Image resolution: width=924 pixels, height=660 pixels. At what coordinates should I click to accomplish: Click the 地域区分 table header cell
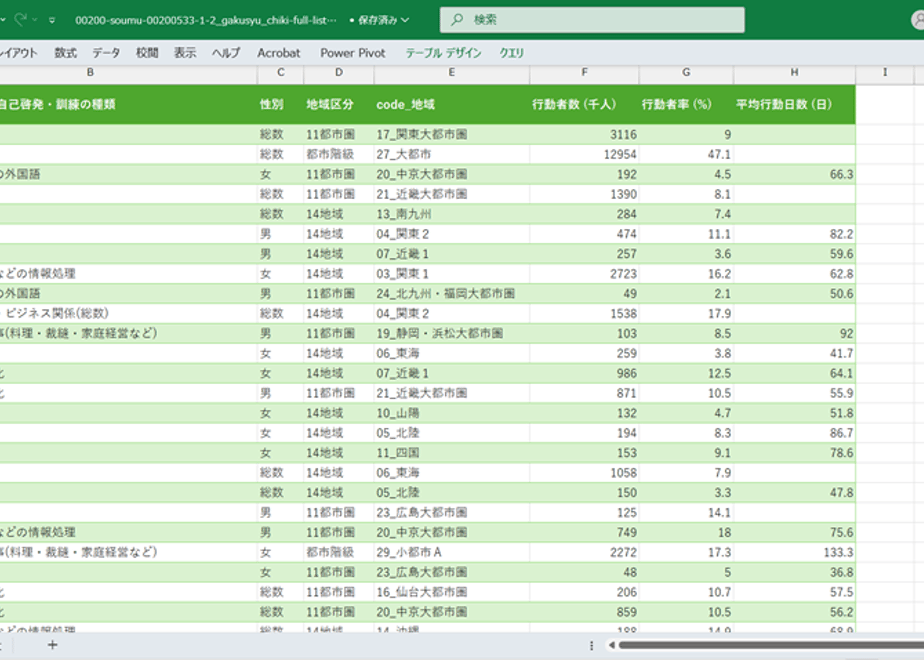[x=339, y=104]
